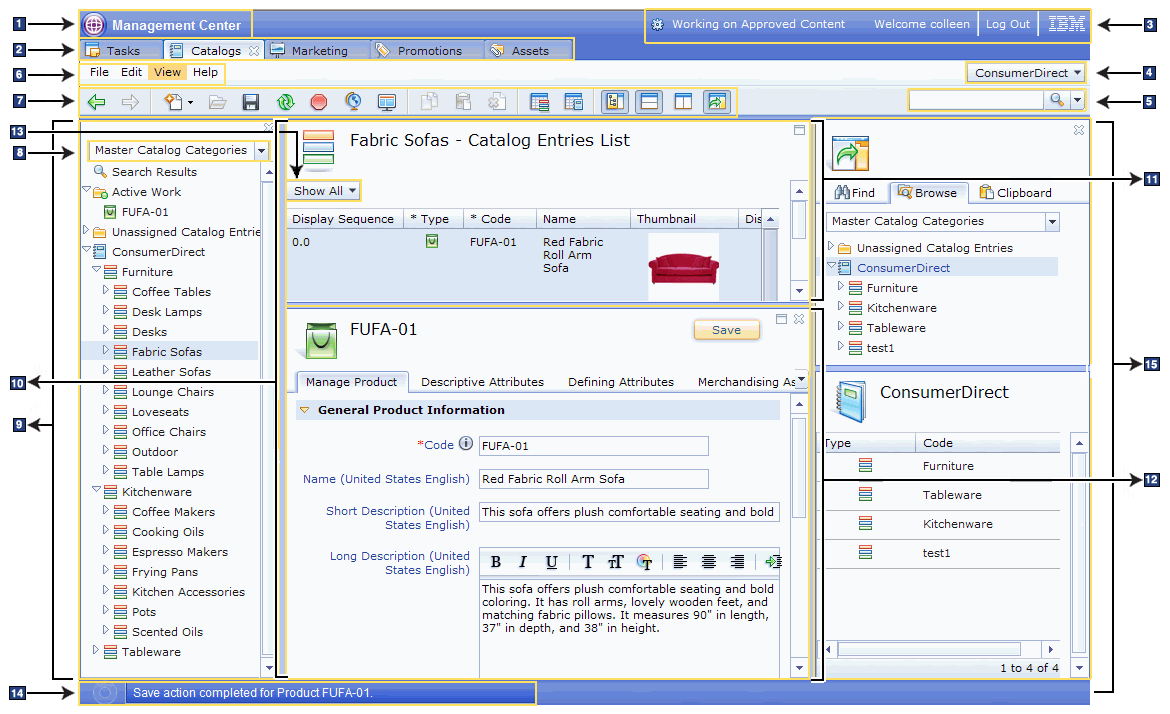Select Leather Sofas category in tree
Screen dimensions: 1170x714
(171, 372)
